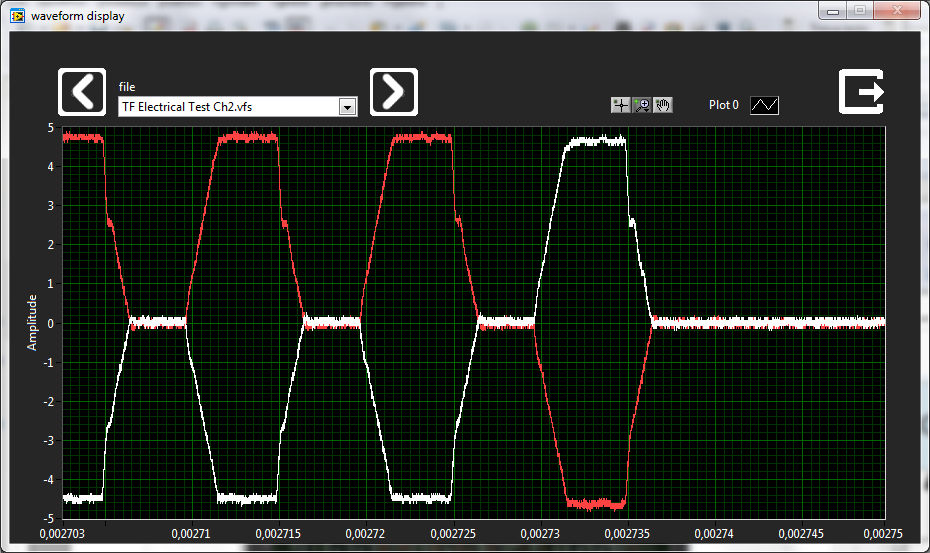
Task: Select the hand pan tool
Action: (663, 106)
